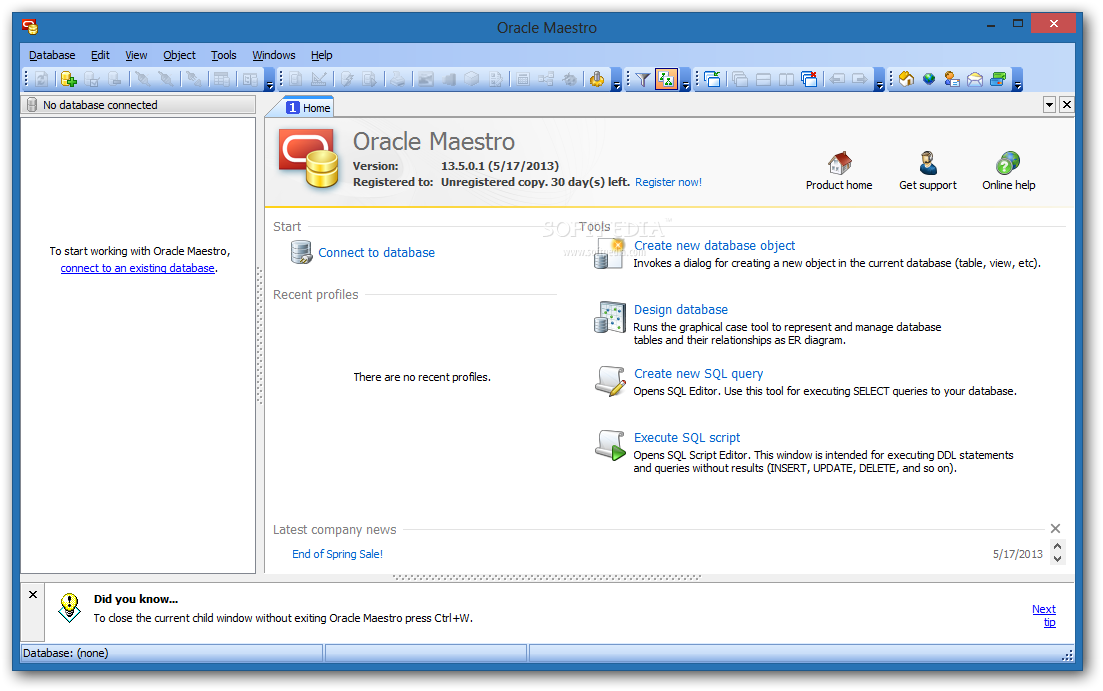Click the disabled table view toolbar icon
The width and height of the screenshot is (1103, 691).
tap(222, 80)
